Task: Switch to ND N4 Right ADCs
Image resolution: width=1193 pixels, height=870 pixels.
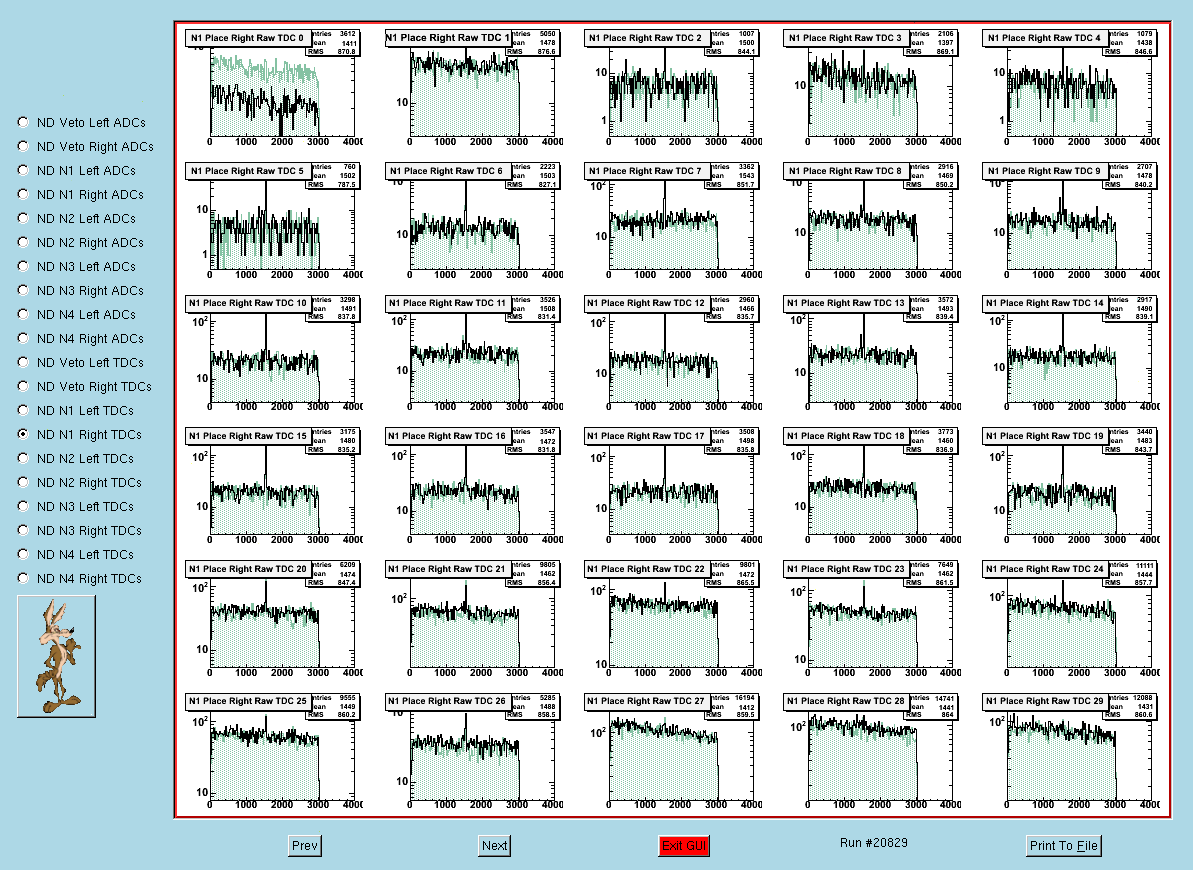Action: click(23, 338)
